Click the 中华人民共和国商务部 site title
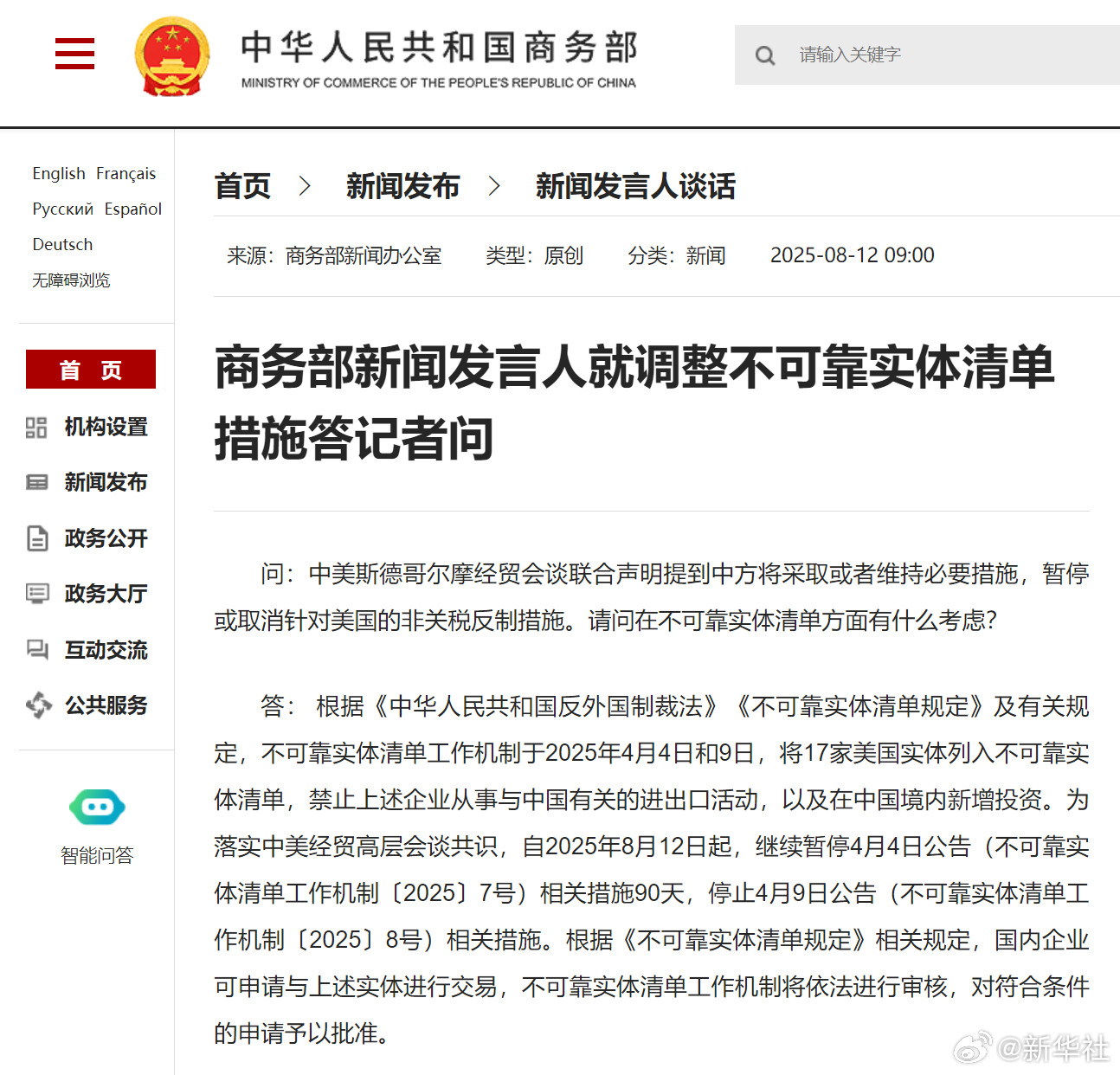 coord(439,48)
